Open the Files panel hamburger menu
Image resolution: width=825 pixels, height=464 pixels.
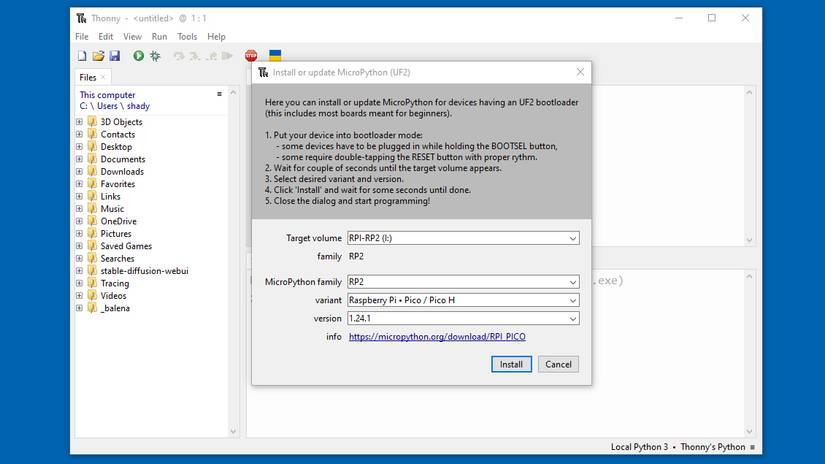[x=219, y=94]
